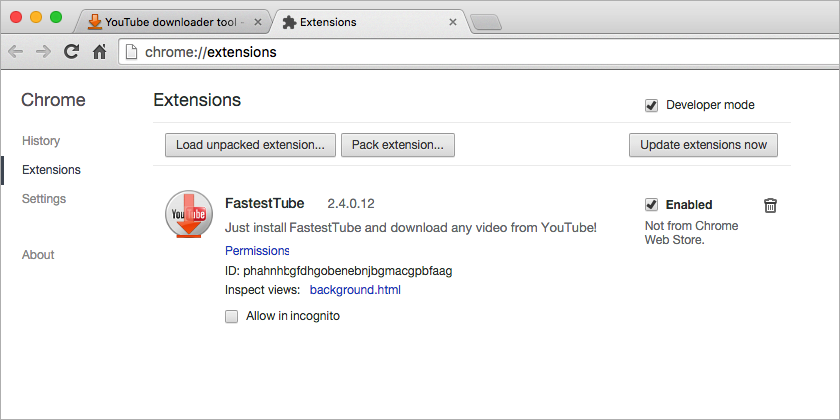Click the browser forward arrow
Screen dimensions: 840x420
(x=43, y=52)
